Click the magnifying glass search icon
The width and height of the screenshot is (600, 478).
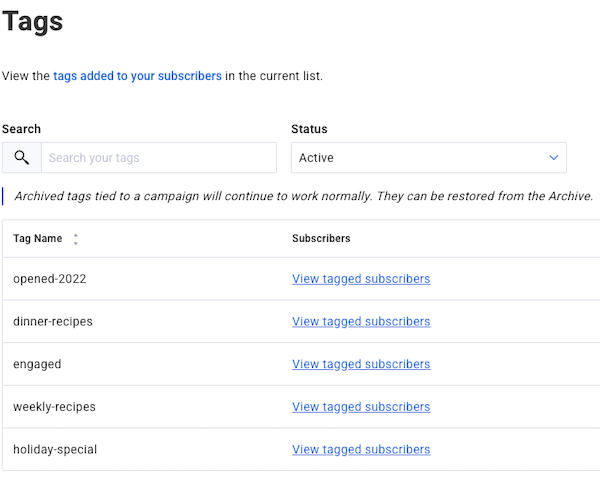(x=22, y=158)
